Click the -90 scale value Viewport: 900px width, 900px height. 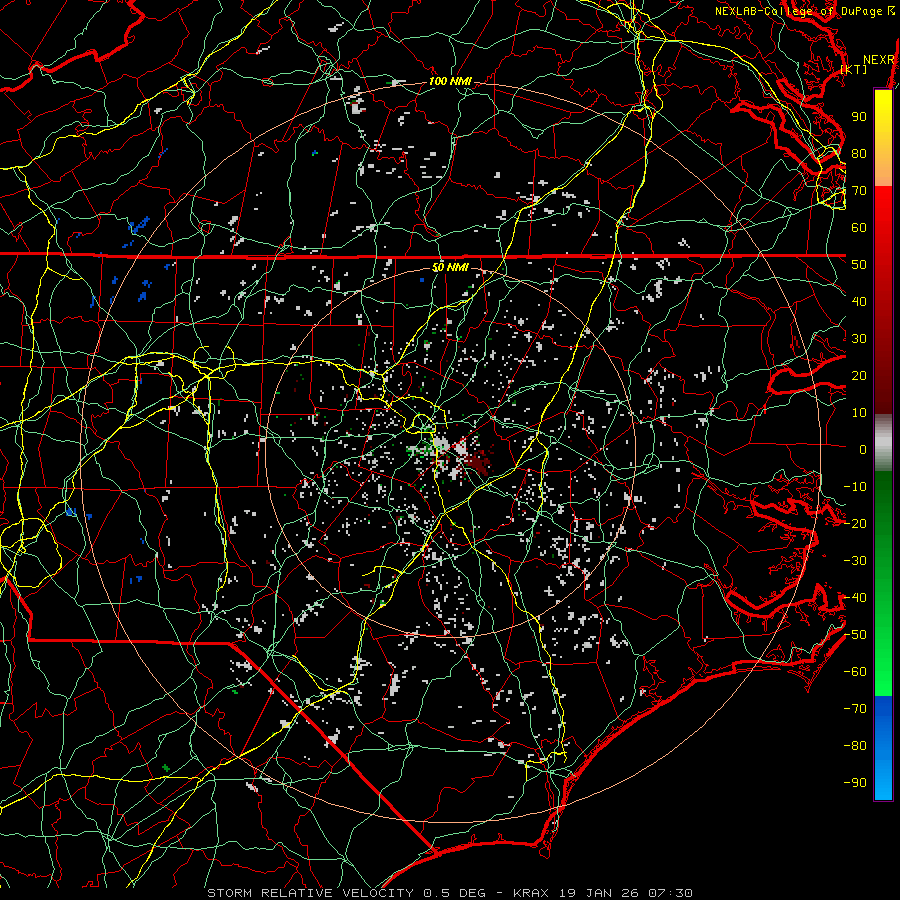(855, 783)
